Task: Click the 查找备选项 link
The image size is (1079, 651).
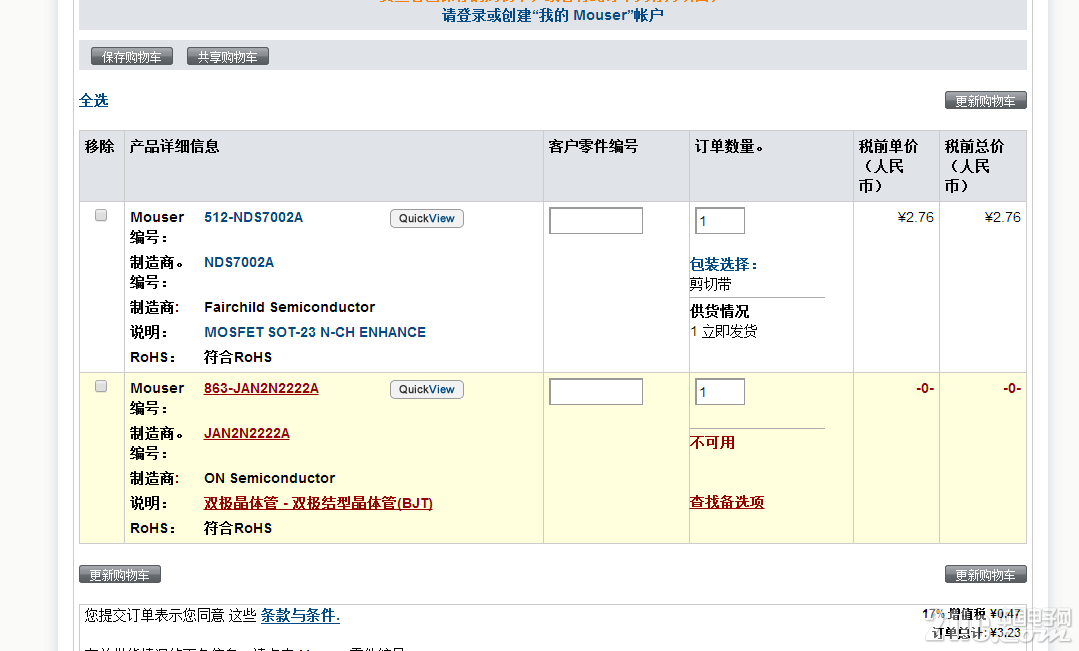Action: point(727,502)
